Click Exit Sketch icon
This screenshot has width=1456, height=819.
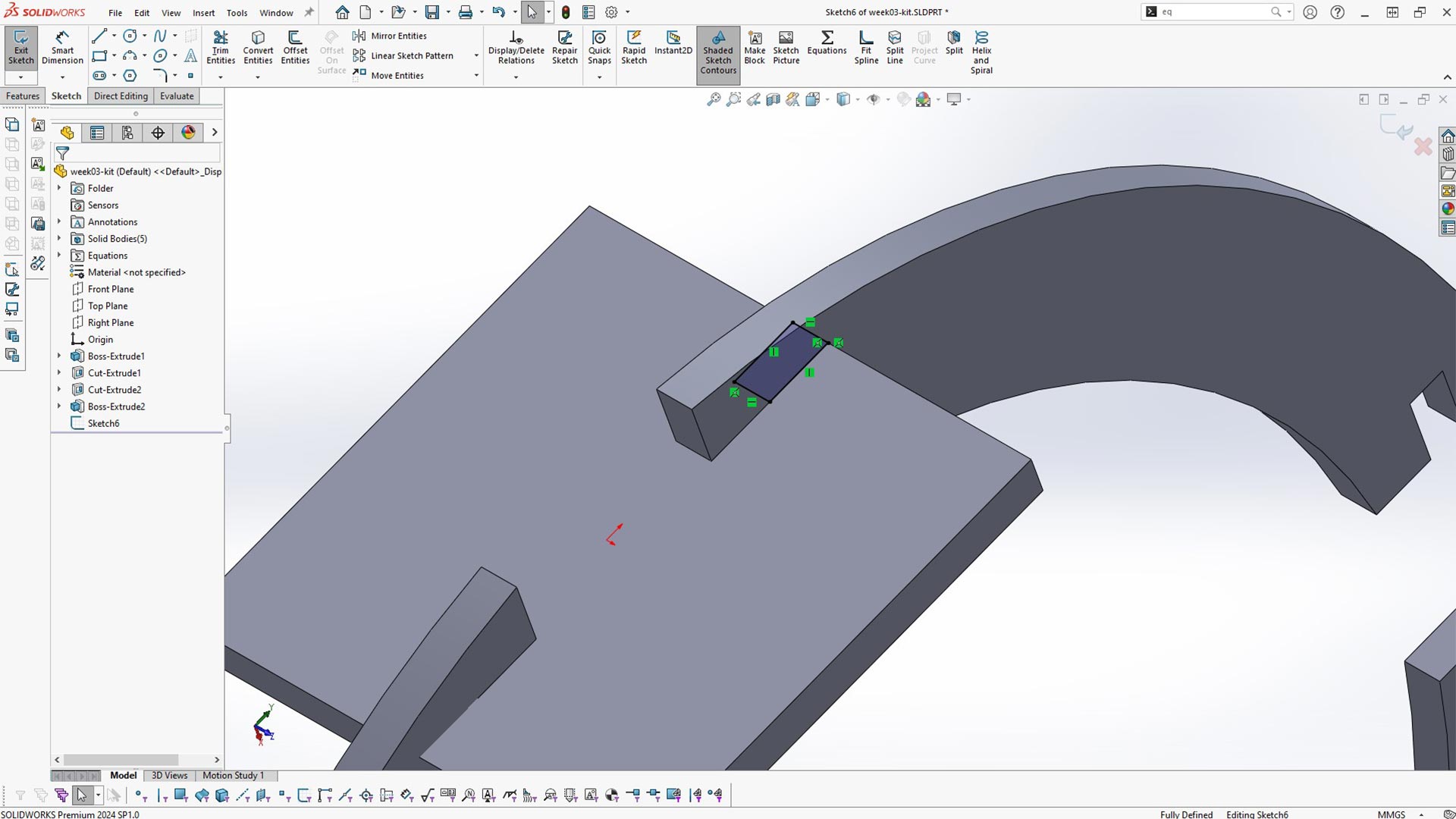[20, 48]
